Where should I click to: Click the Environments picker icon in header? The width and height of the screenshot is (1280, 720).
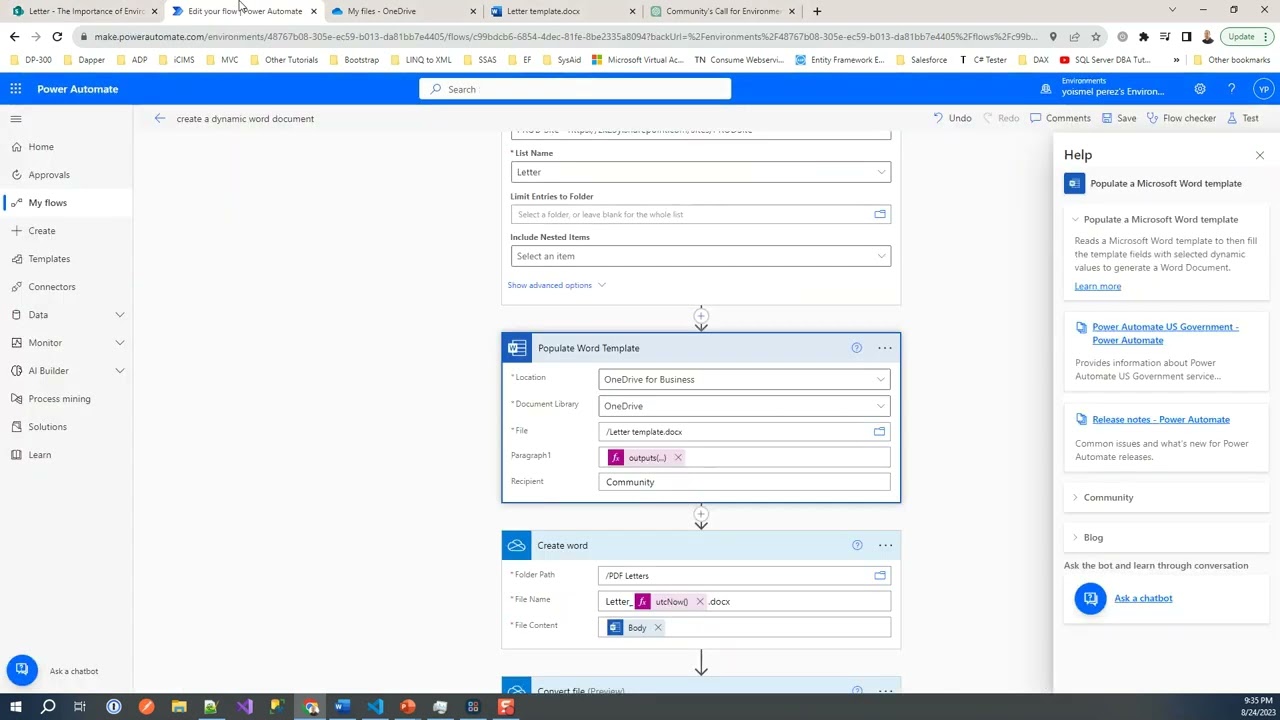point(1046,89)
